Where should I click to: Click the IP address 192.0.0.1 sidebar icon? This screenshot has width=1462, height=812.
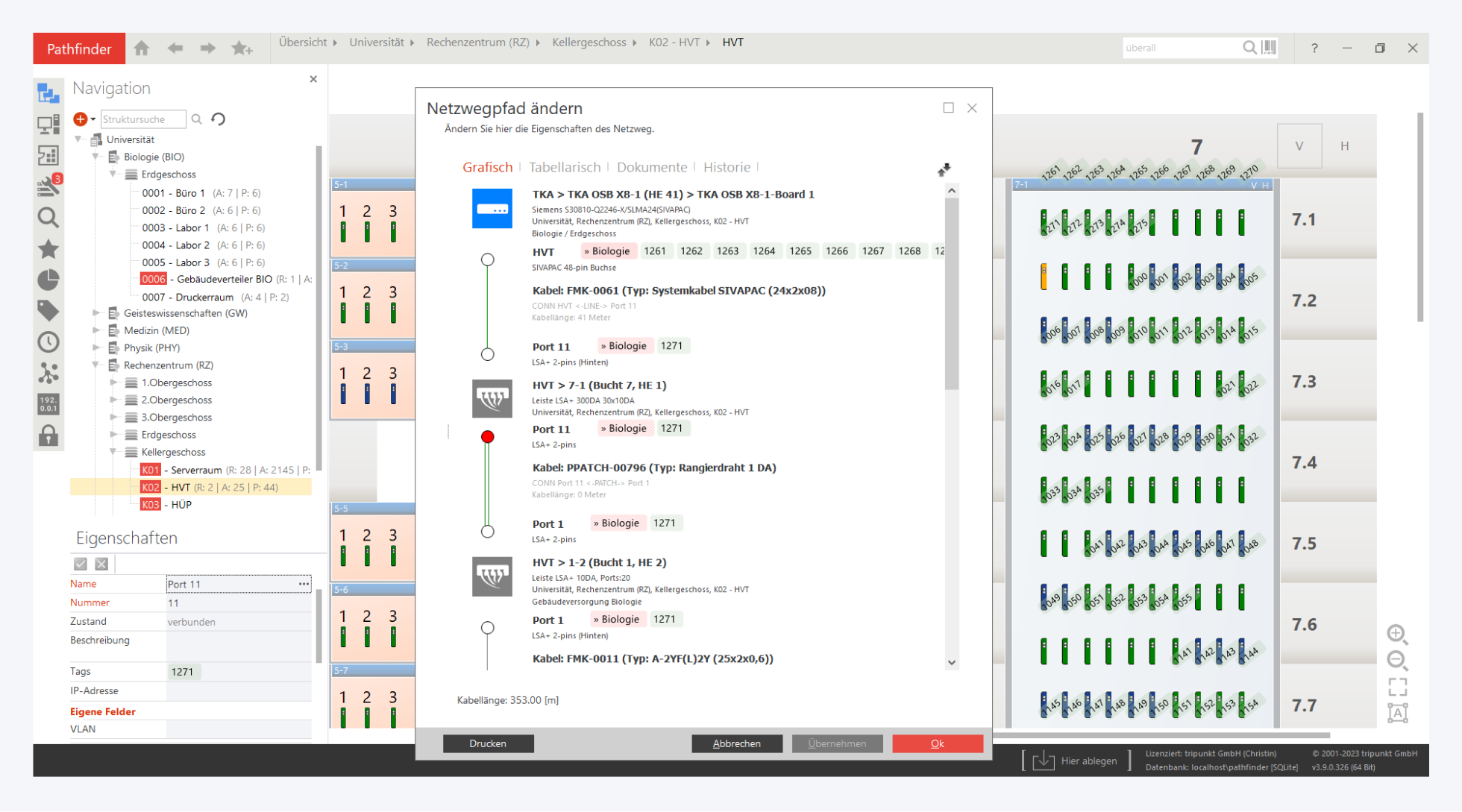[48, 404]
